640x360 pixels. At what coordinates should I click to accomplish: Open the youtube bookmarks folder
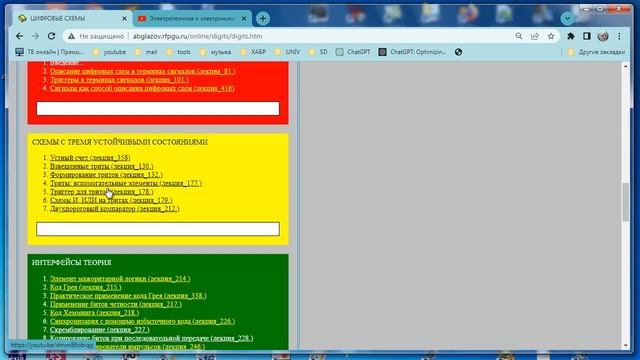coord(109,52)
